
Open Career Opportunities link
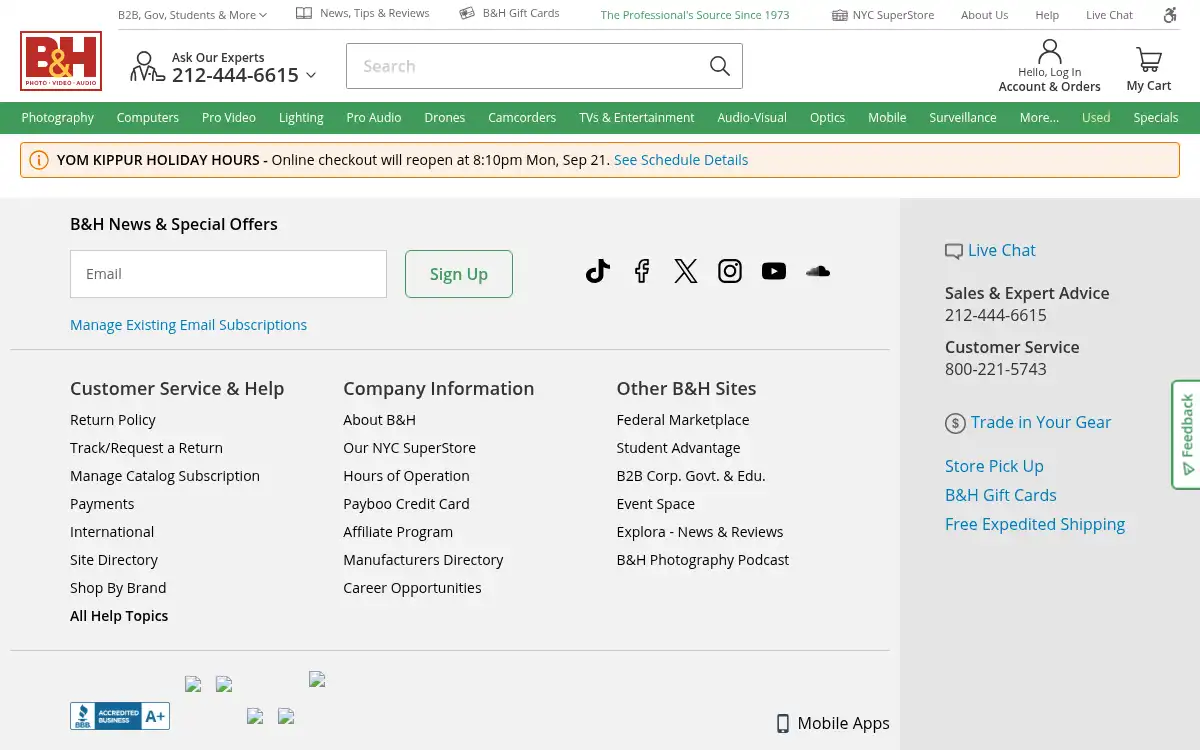[412, 588]
